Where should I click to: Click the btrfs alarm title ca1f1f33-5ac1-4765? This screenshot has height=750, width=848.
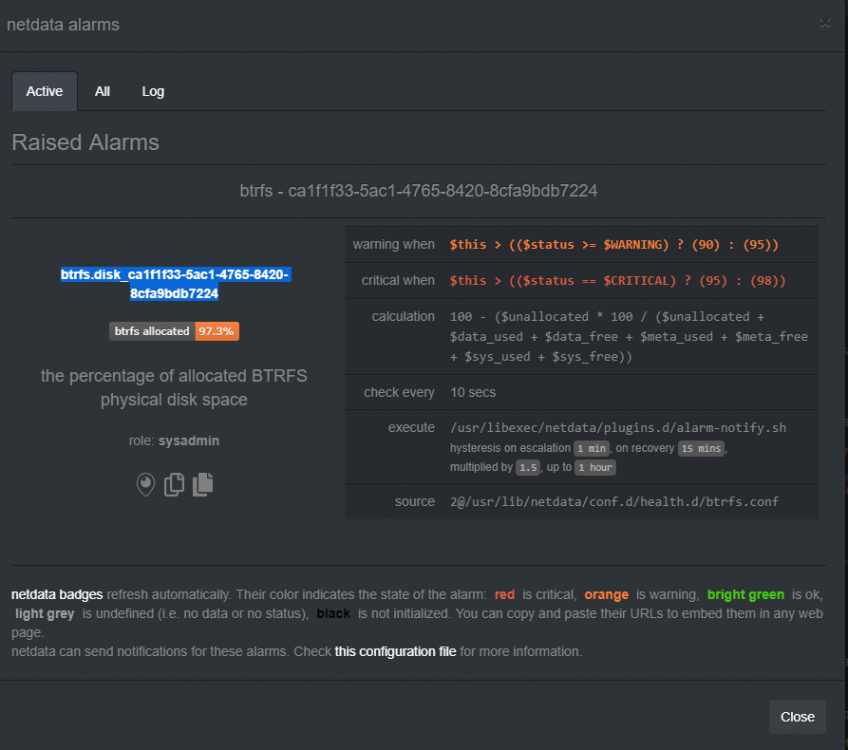coord(419,190)
